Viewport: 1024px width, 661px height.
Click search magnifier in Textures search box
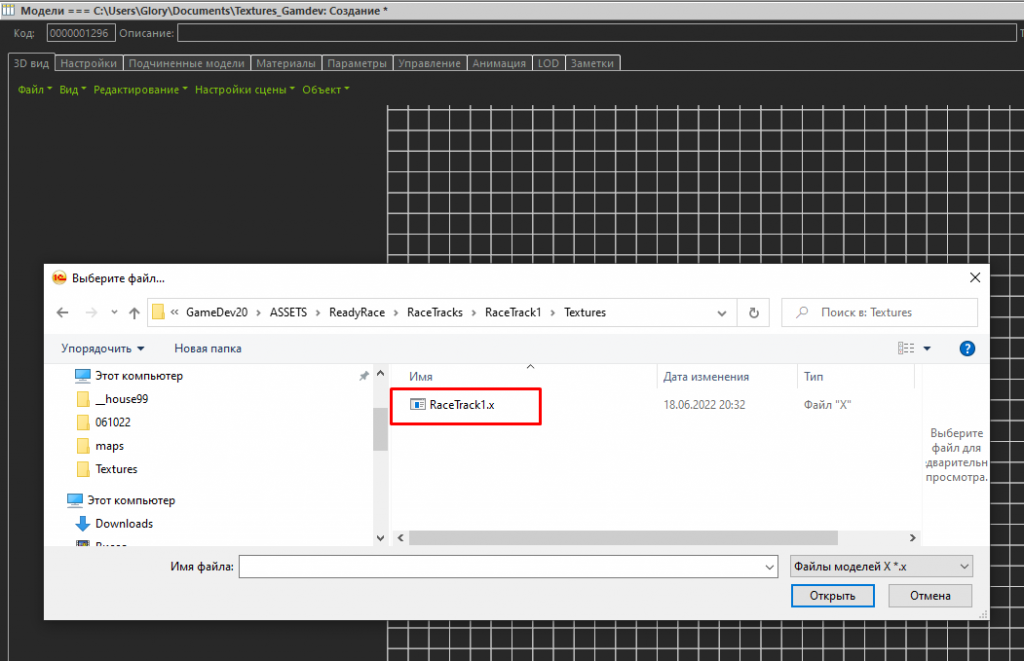pos(802,312)
